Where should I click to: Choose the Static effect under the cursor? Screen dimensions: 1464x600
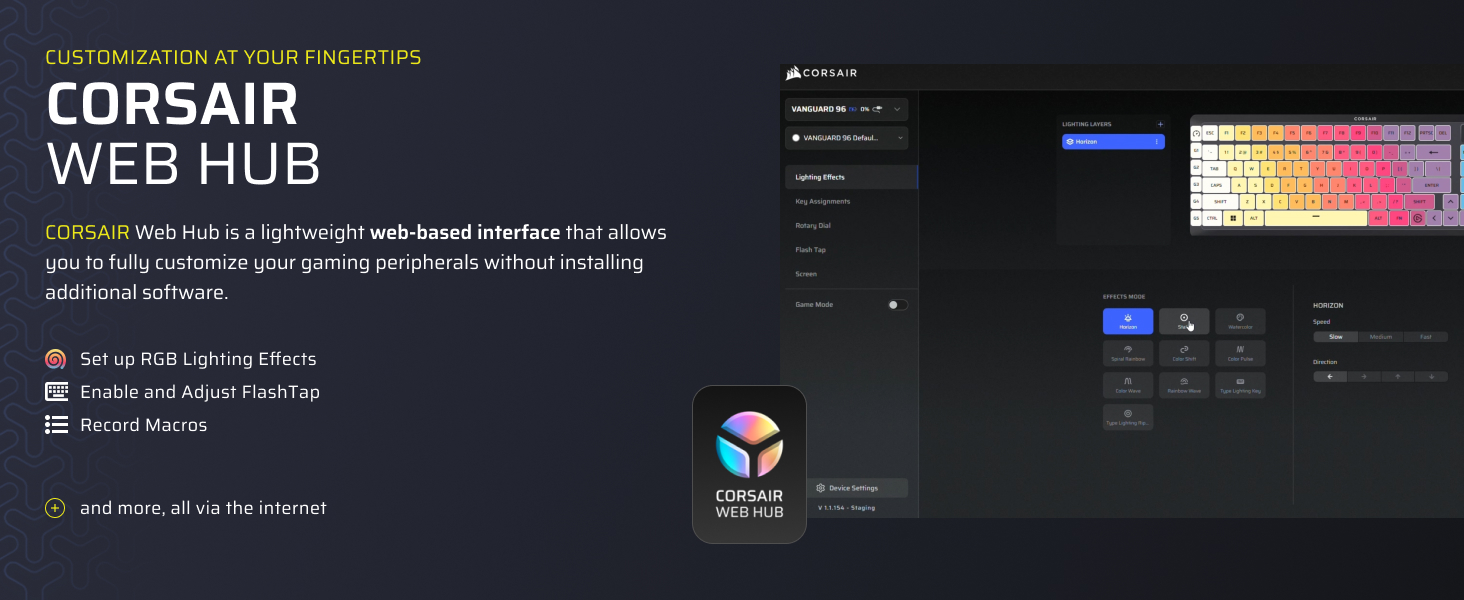pyautogui.click(x=1184, y=321)
